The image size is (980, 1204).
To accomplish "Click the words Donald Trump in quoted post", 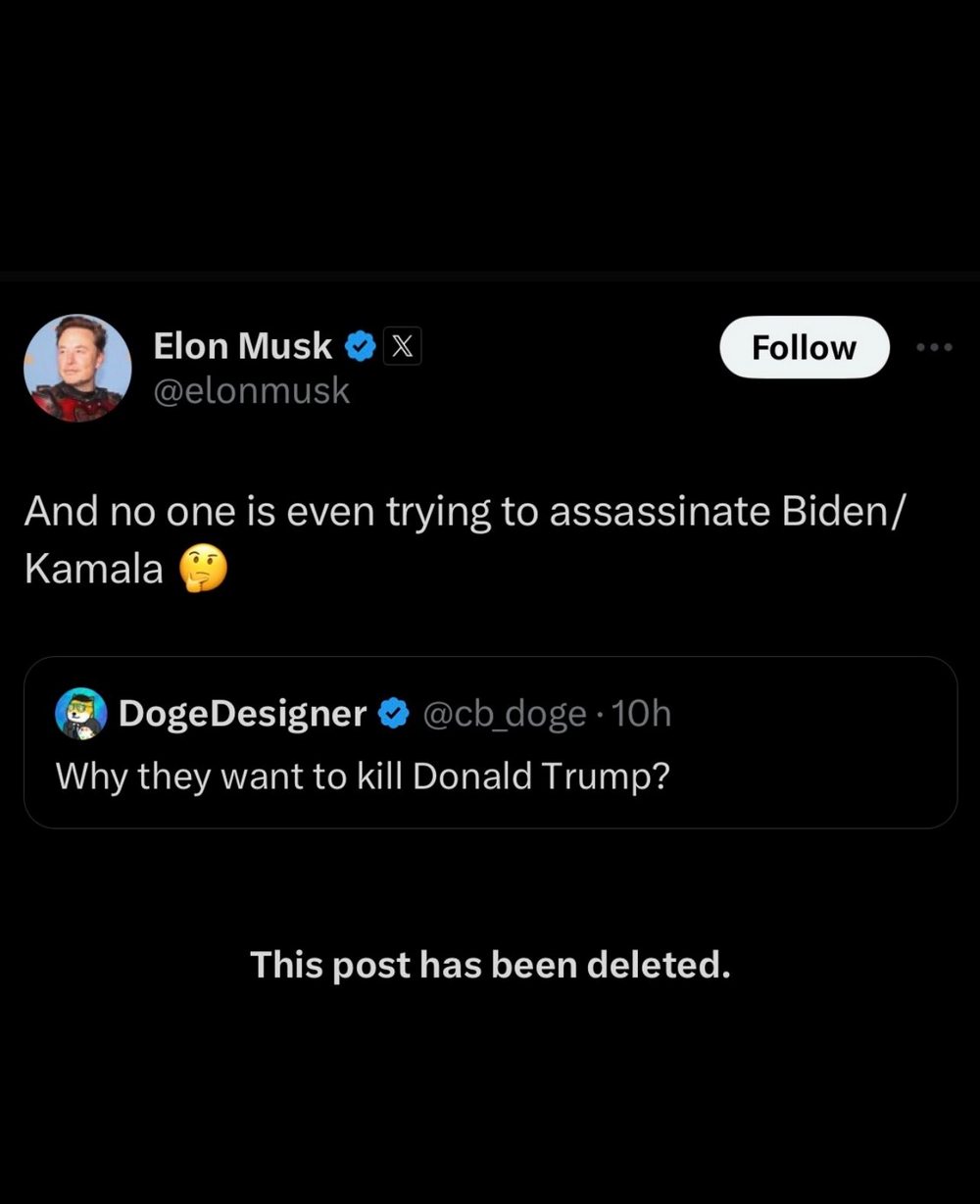I will pos(541,776).
